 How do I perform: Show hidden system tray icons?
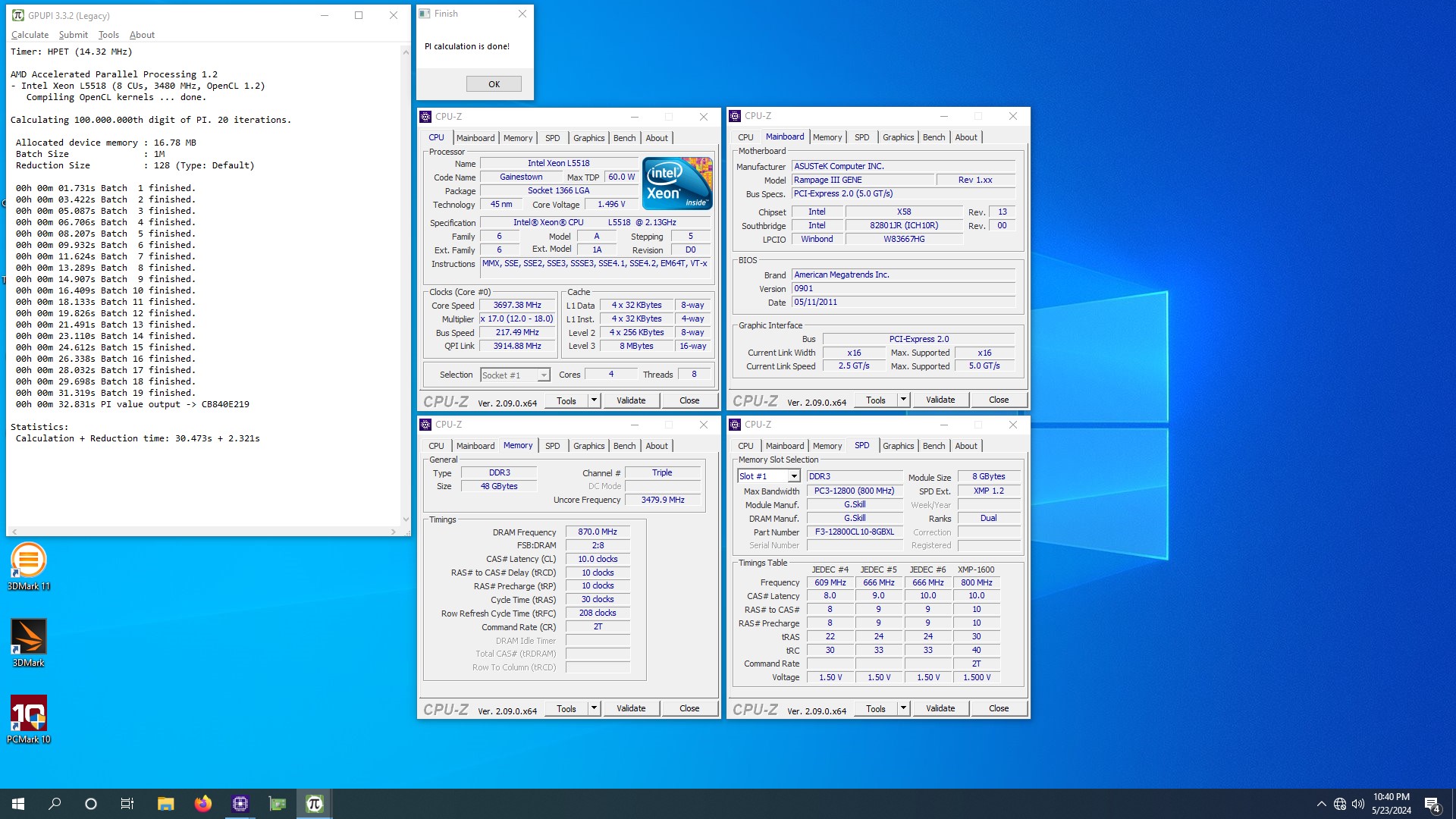click(x=1321, y=804)
